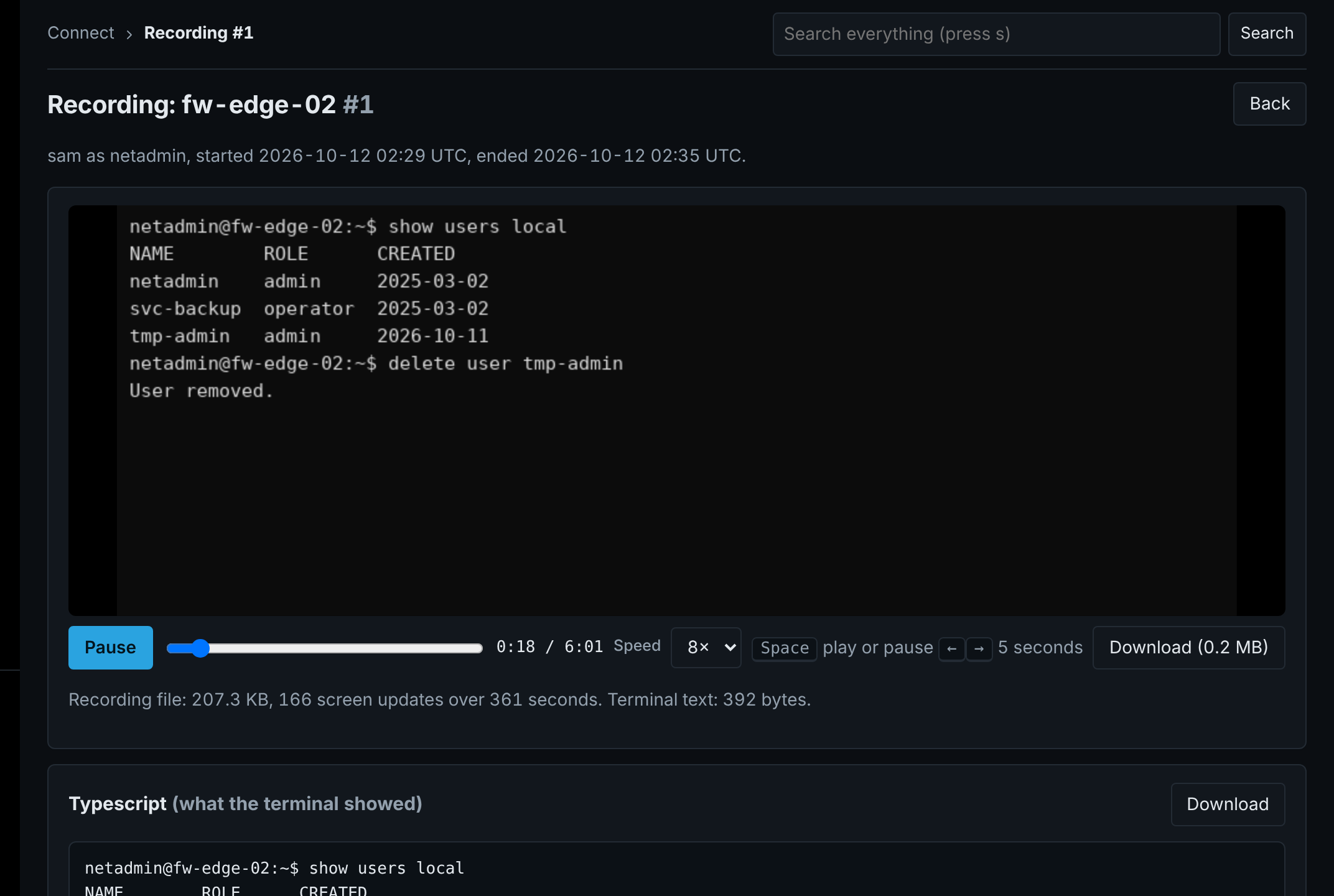Click the Search button
Screen dimensions: 1334x896
1267,34
